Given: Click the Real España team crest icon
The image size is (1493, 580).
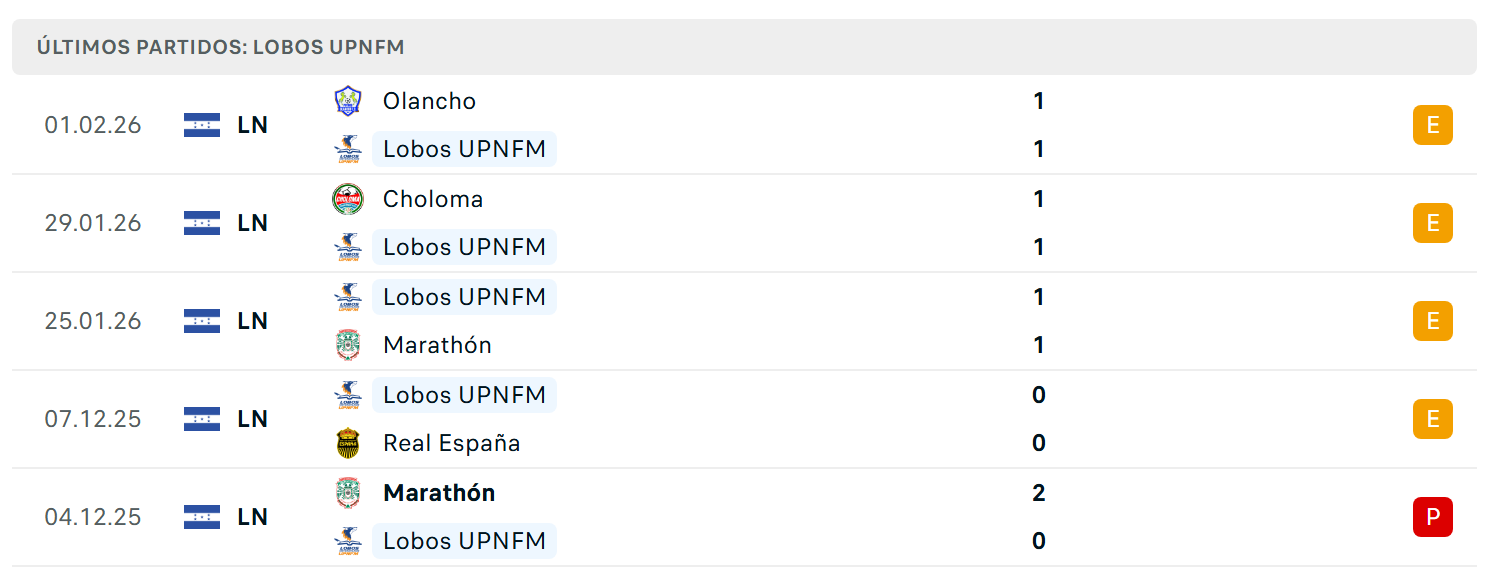Looking at the screenshot, I should (x=347, y=443).
